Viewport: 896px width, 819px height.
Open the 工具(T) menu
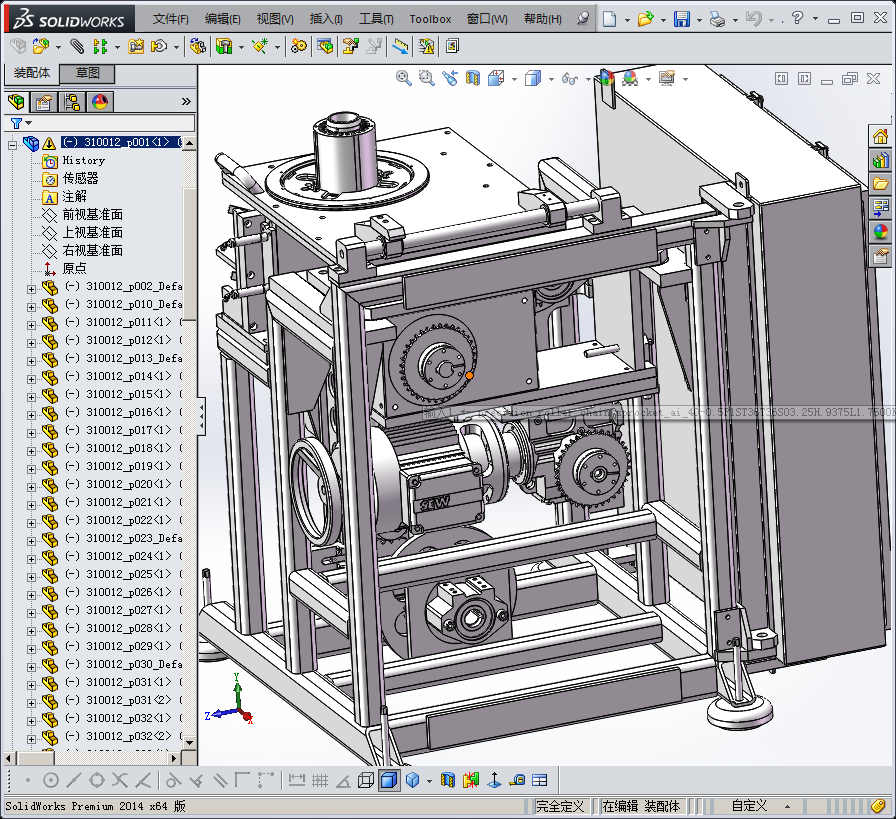click(x=376, y=19)
